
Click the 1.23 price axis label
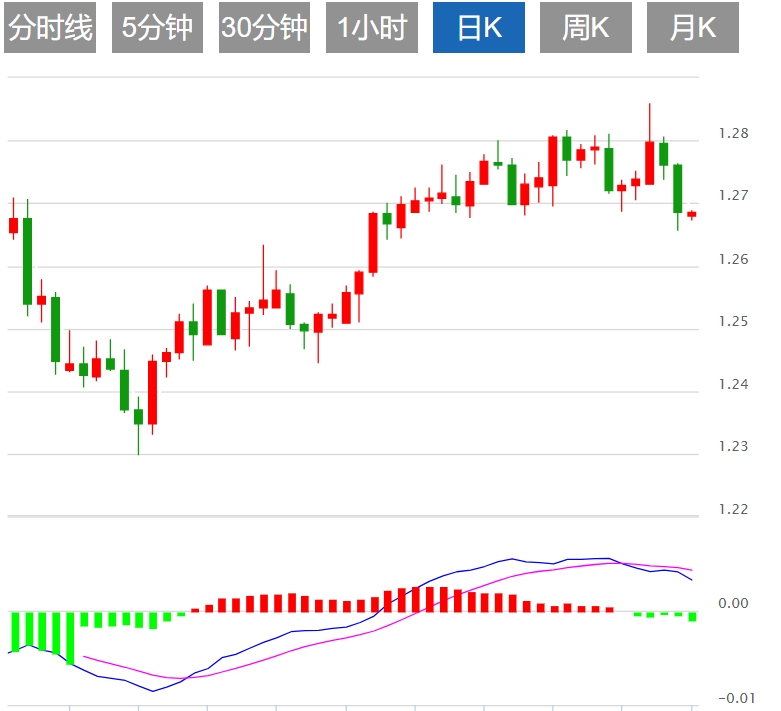pos(733,446)
